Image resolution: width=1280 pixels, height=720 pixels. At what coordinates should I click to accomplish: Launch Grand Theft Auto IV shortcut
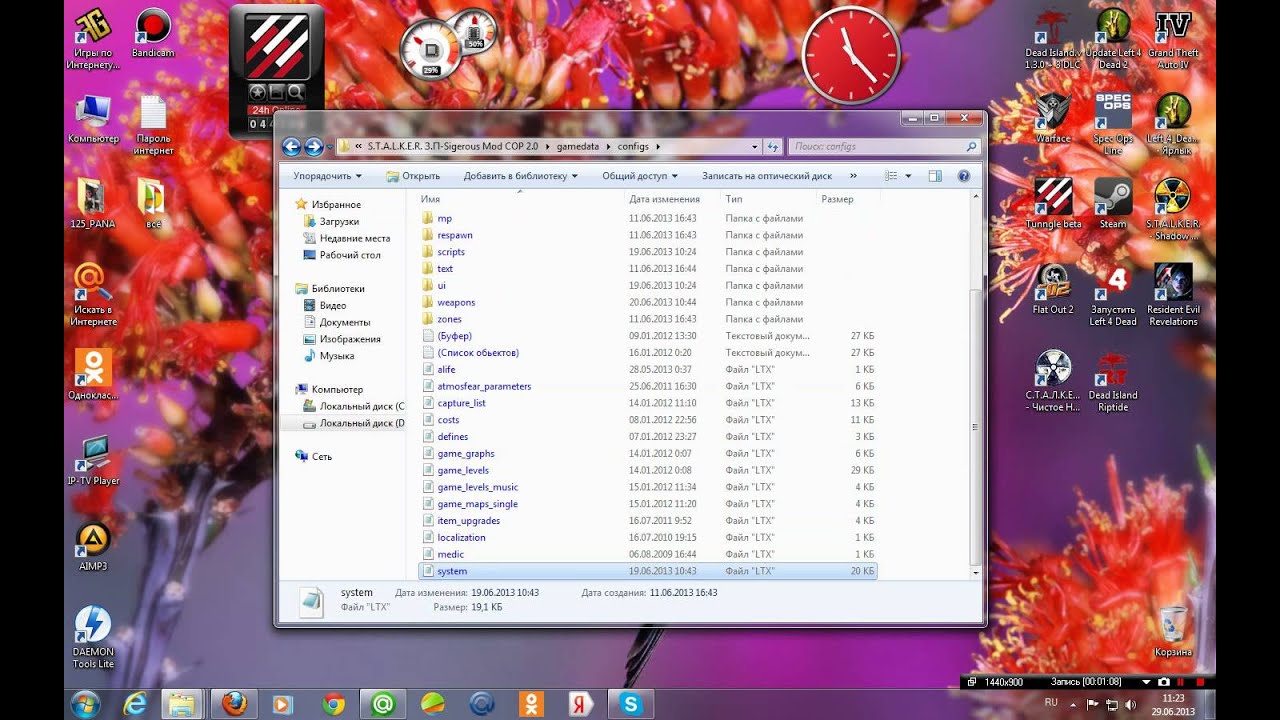(x=1173, y=38)
